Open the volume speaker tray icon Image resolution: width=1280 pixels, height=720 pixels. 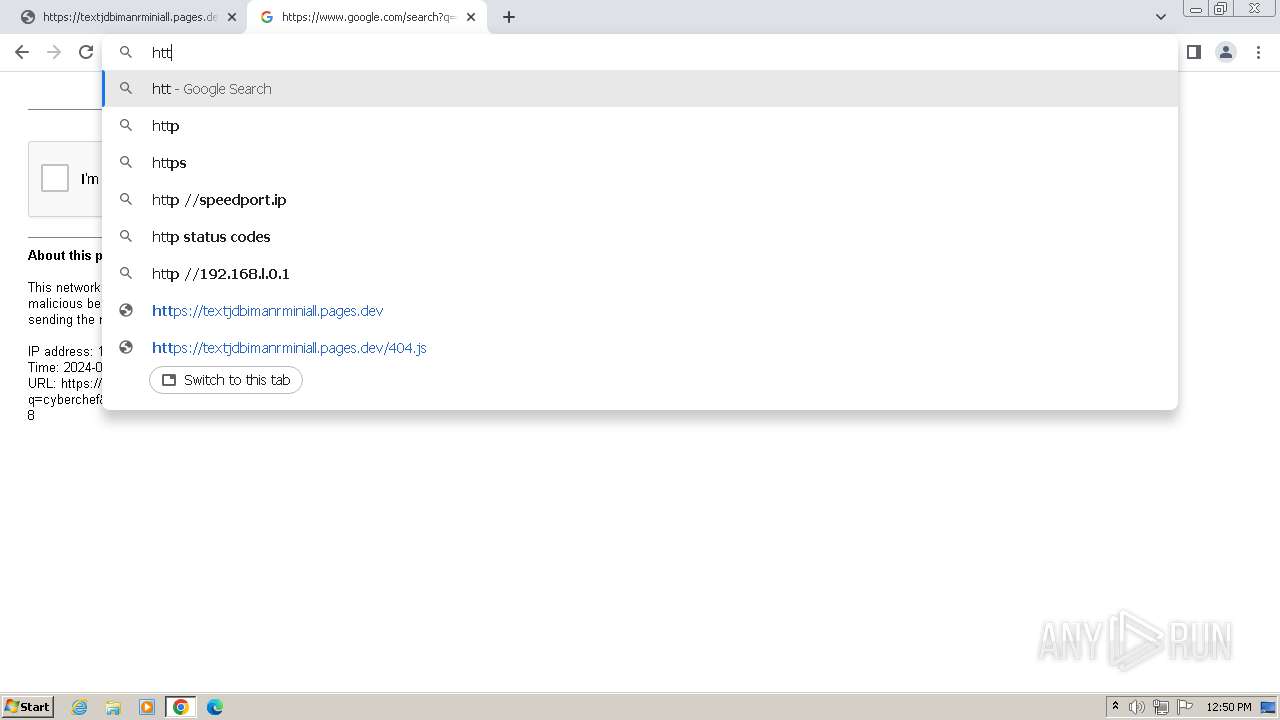(x=1137, y=707)
